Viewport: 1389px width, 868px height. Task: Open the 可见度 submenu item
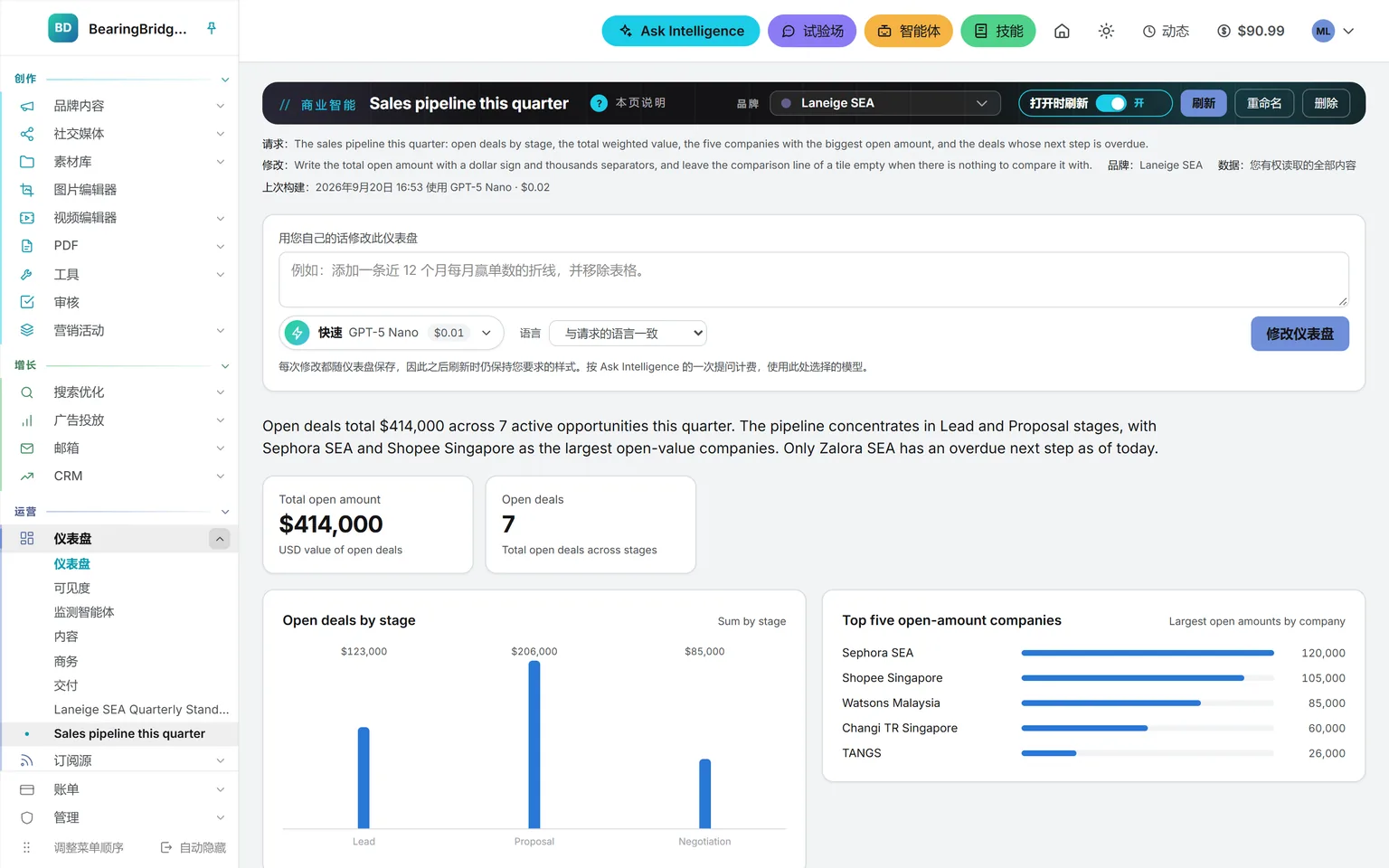click(x=71, y=588)
